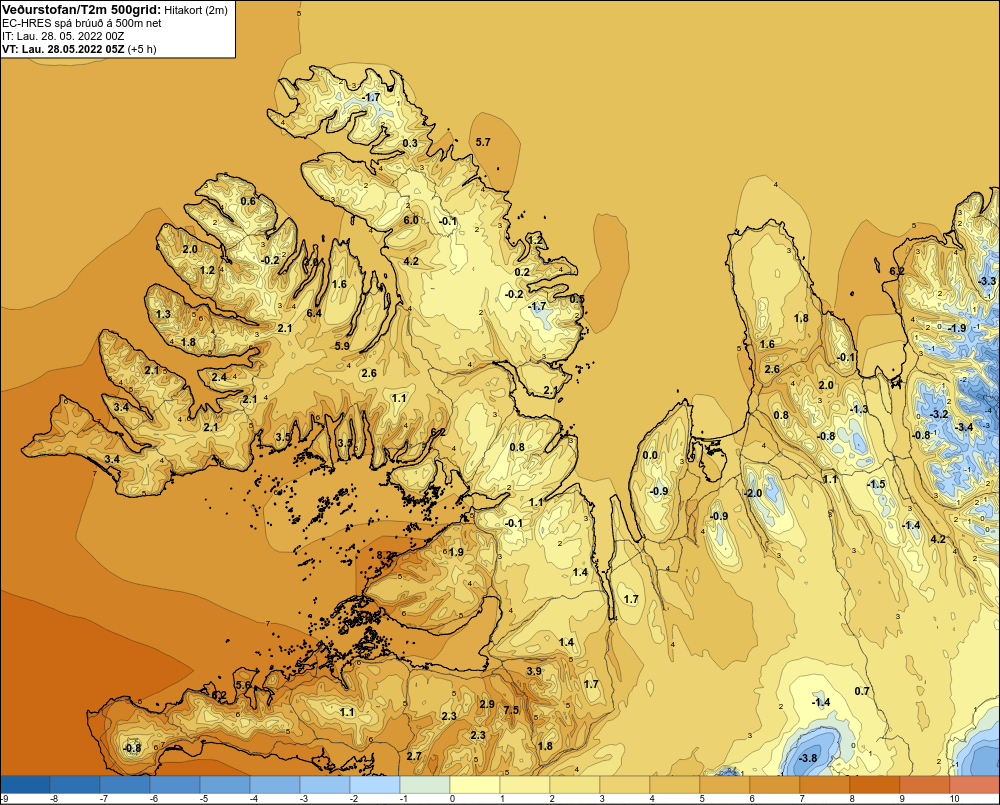
Task: Click the '-3.2' temperature value
Action: pyautogui.click(x=939, y=415)
